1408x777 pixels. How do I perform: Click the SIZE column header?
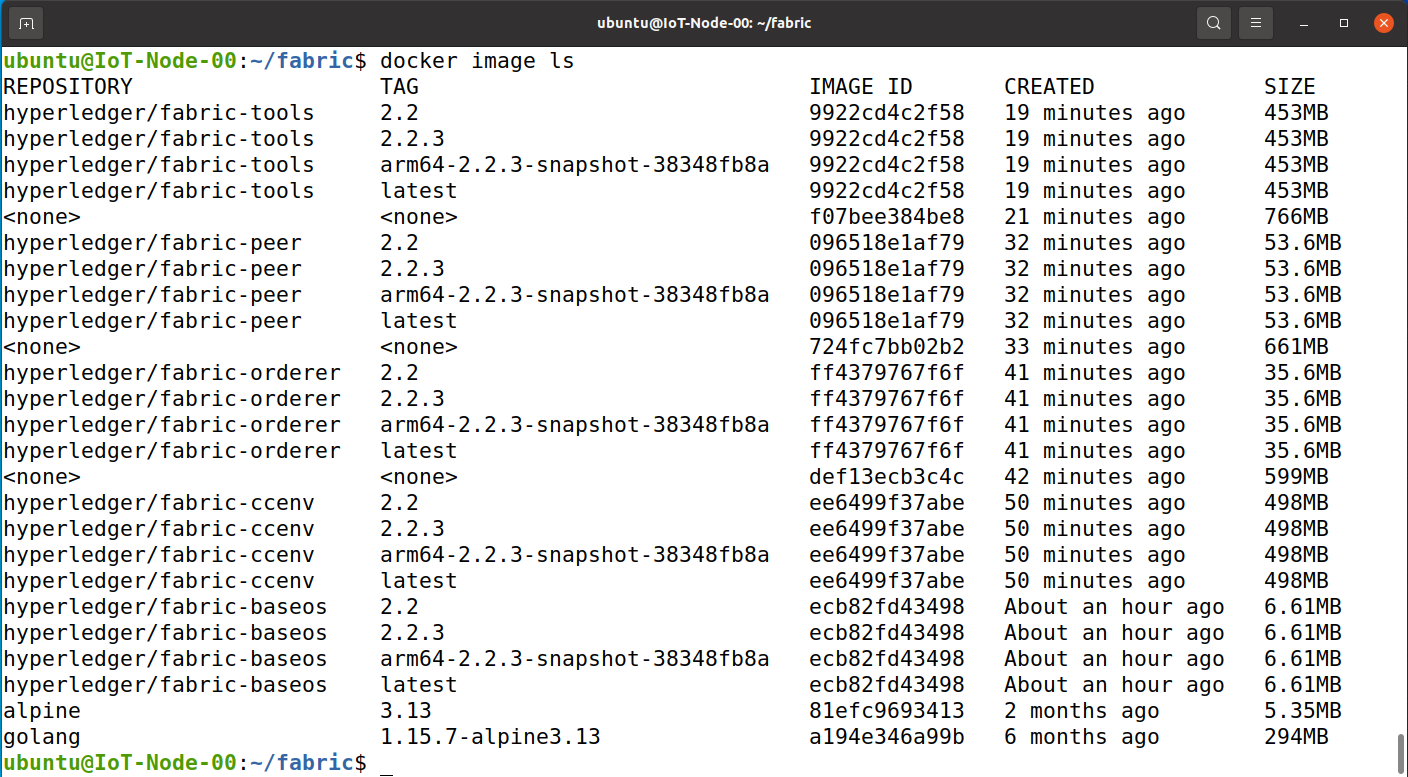coord(1290,87)
